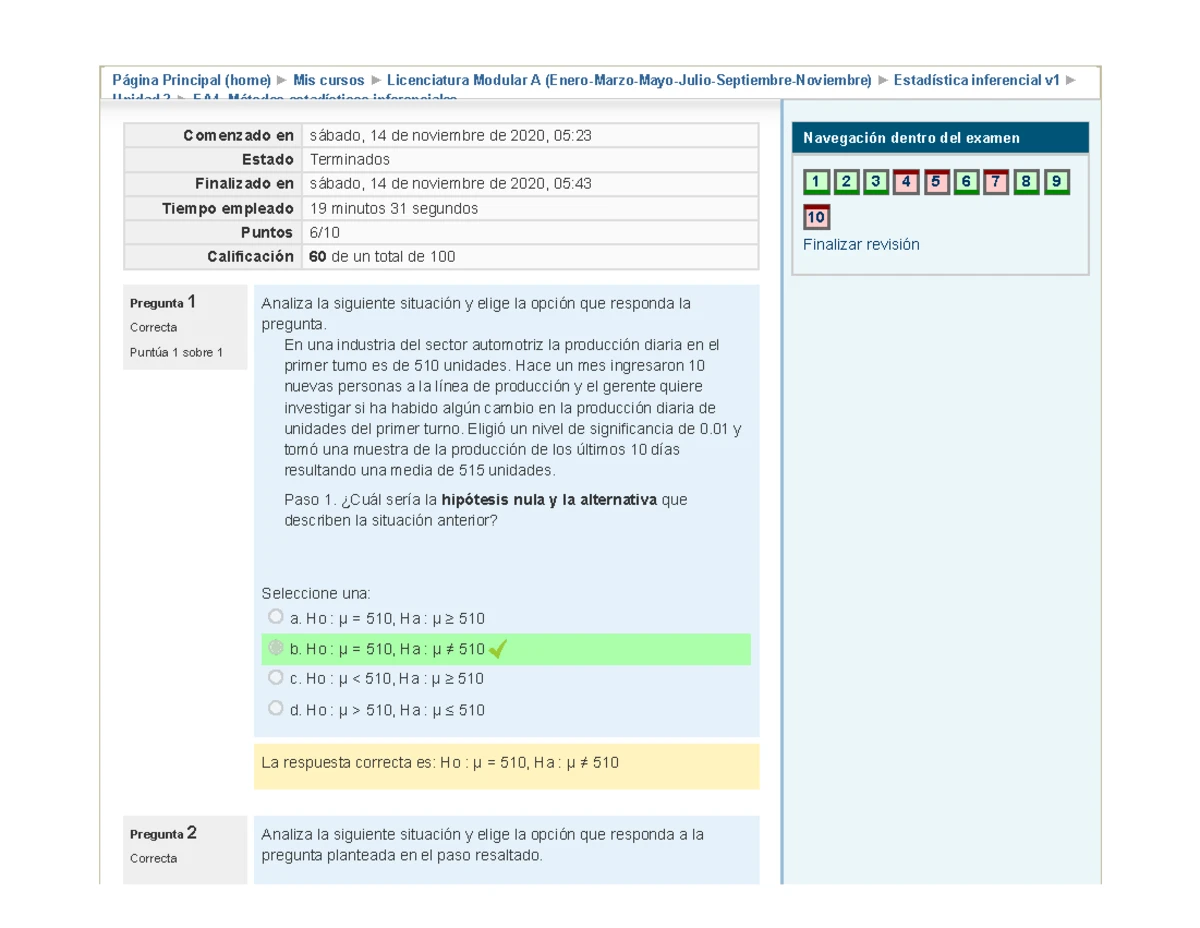
Task: Open incorrect question 4 navigation box
Action: click(x=906, y=182)
